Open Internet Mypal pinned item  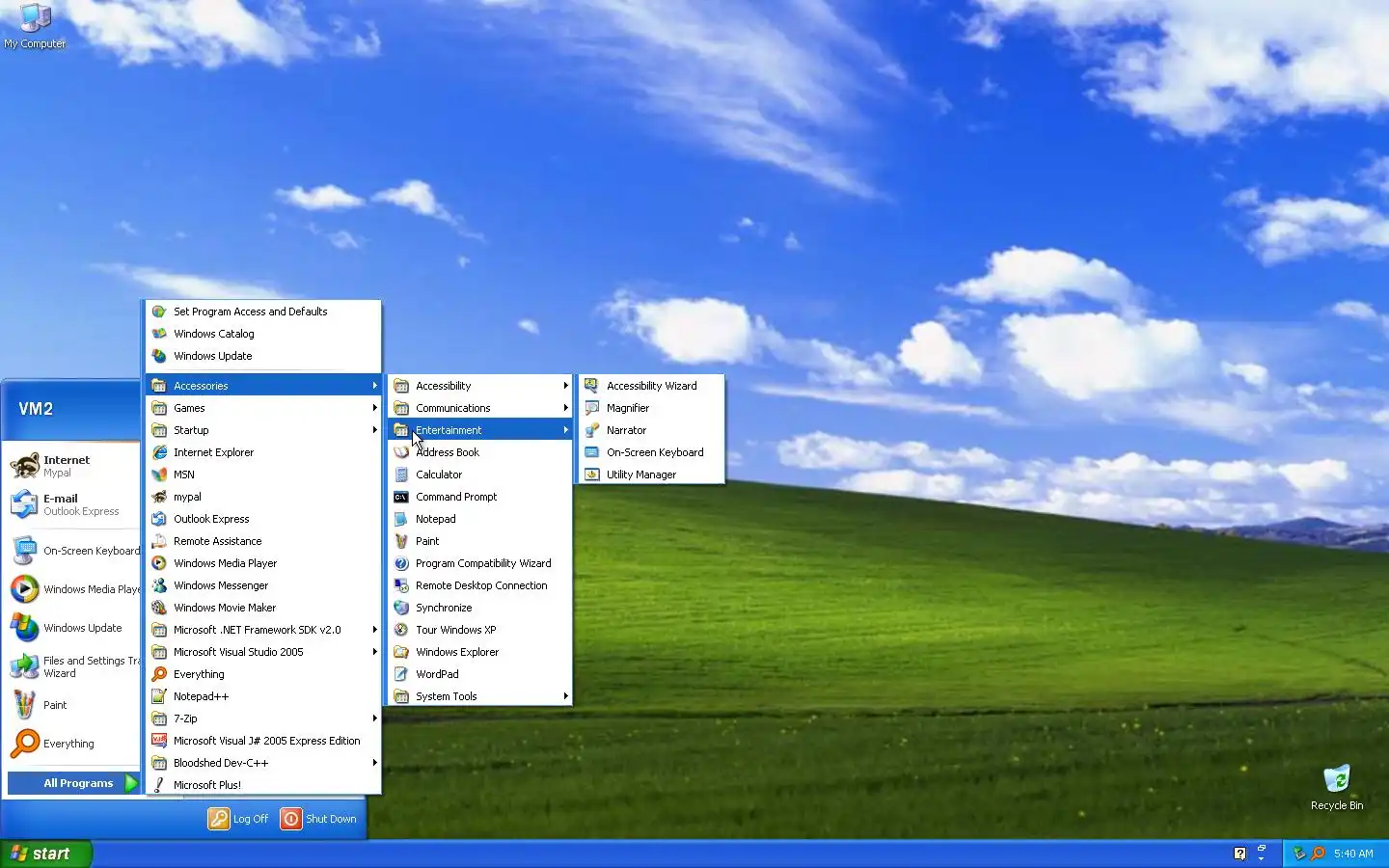(x=73, y=466)
